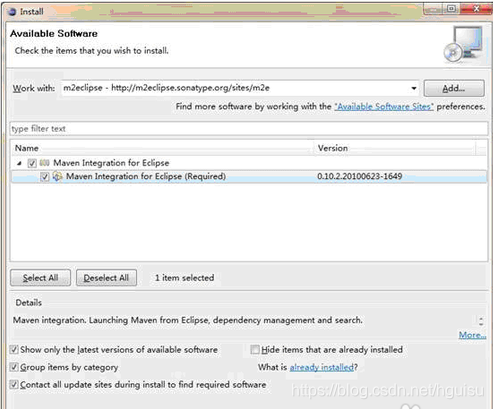This screenshot has height=409, width=493.
Task: Click the feature icon beside Maven Integration (Required)
Action: tap(57, 176)
